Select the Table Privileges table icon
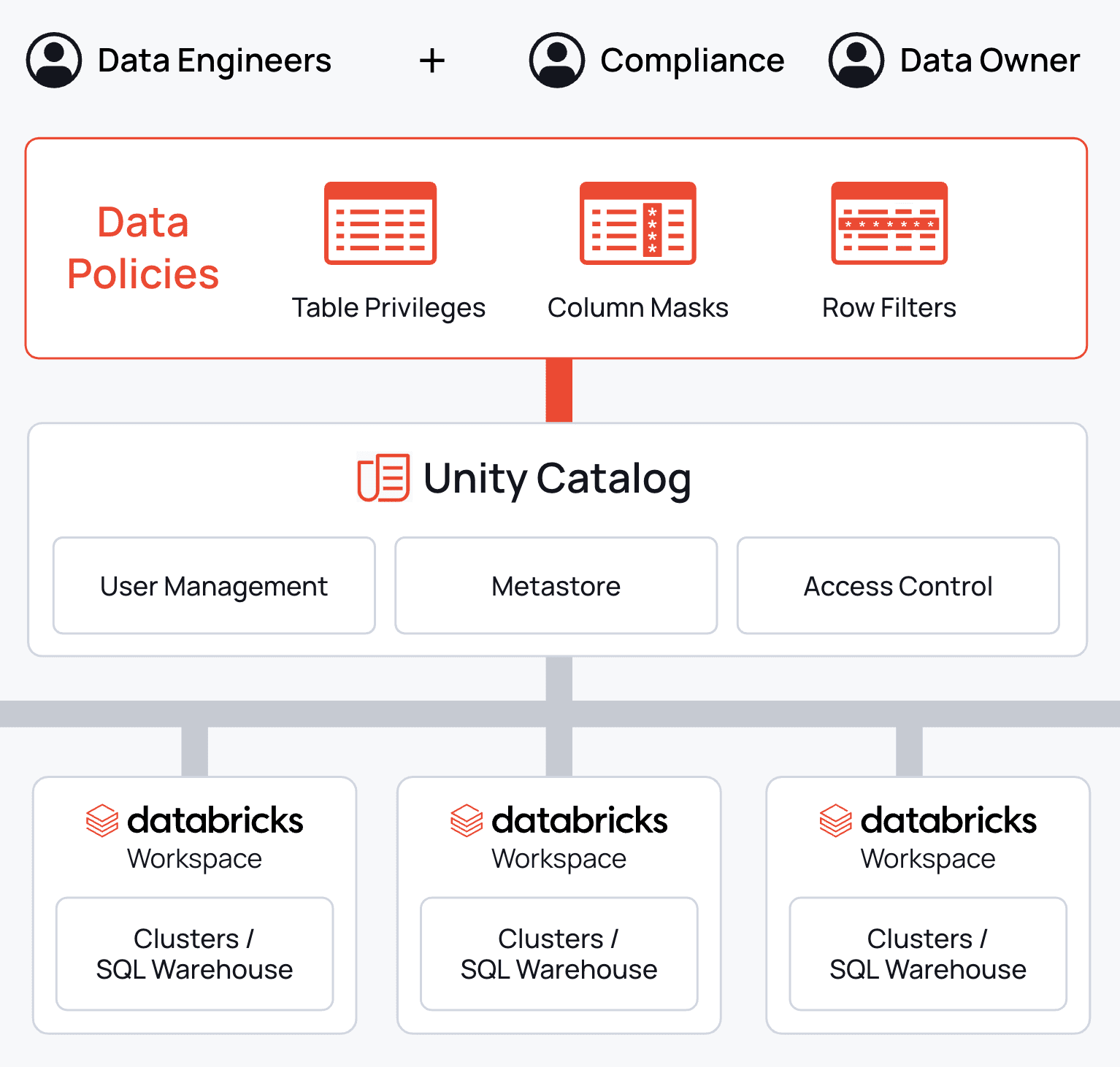 380,223
